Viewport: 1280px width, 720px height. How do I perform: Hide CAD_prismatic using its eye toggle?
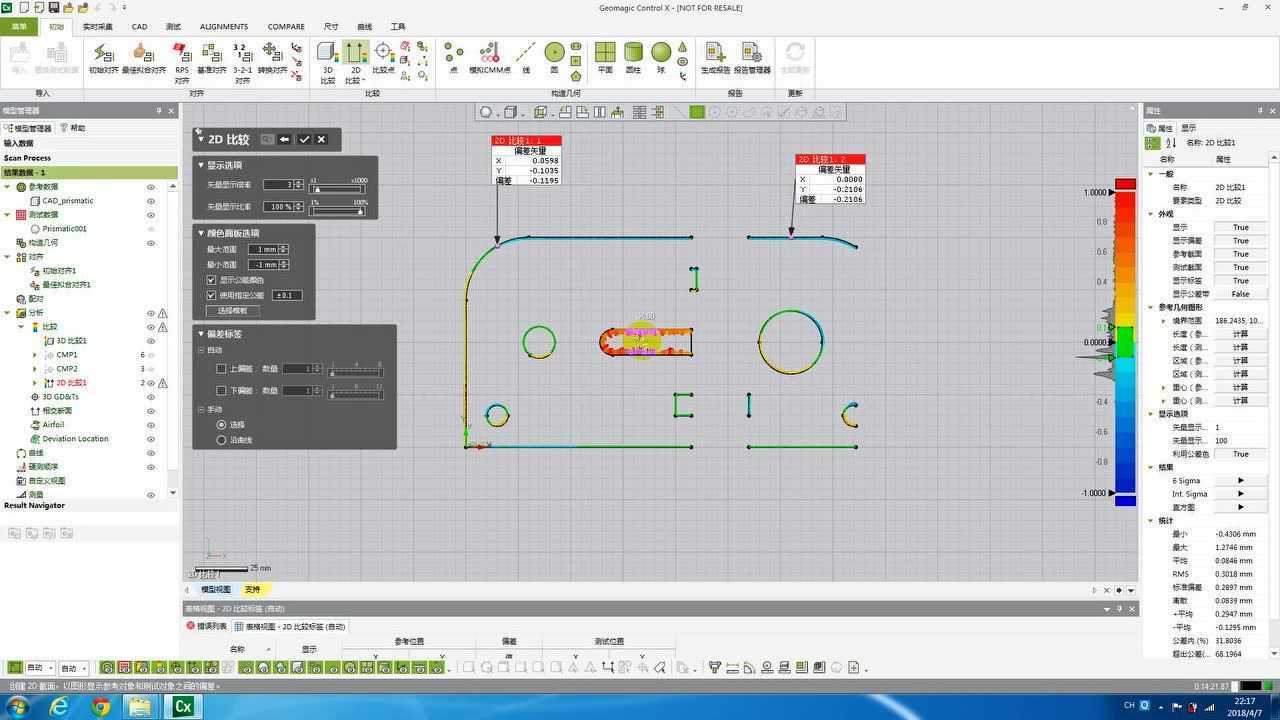click(x=150, y=200)
